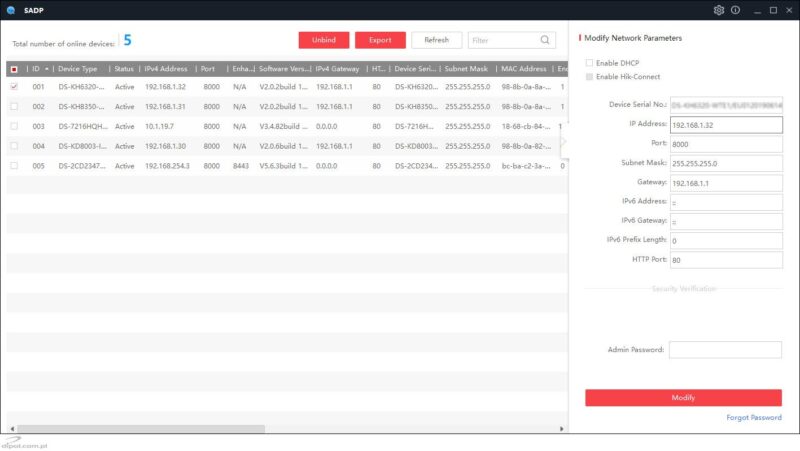
Task: Click the IPv6 Gateway input field
Action: pyautogui.click(x=726, y=221)
